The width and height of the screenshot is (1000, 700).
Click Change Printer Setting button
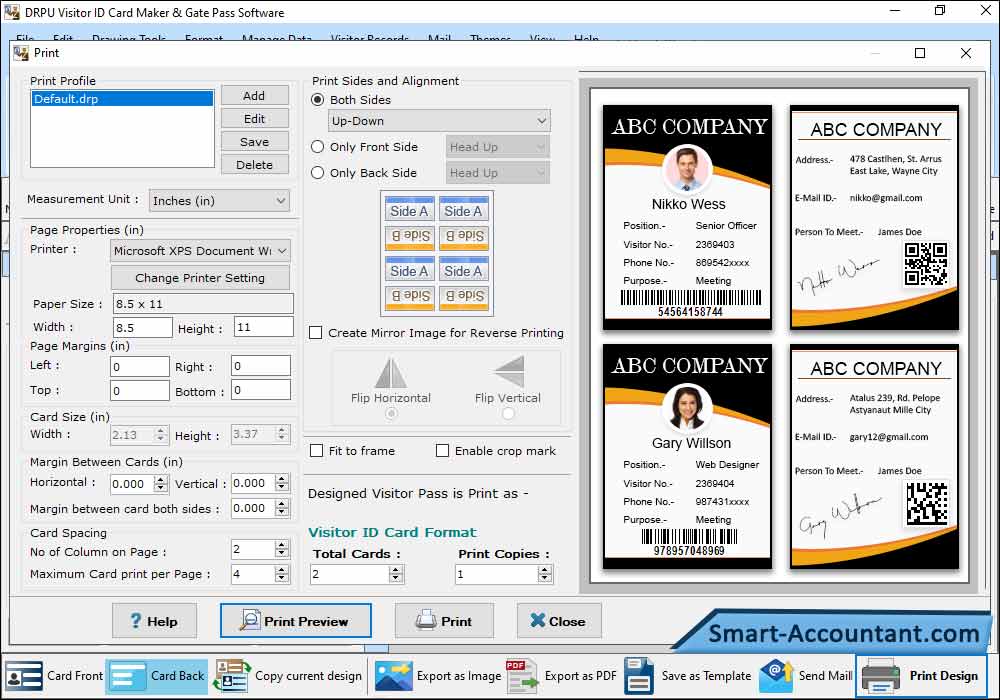(200, 278)
